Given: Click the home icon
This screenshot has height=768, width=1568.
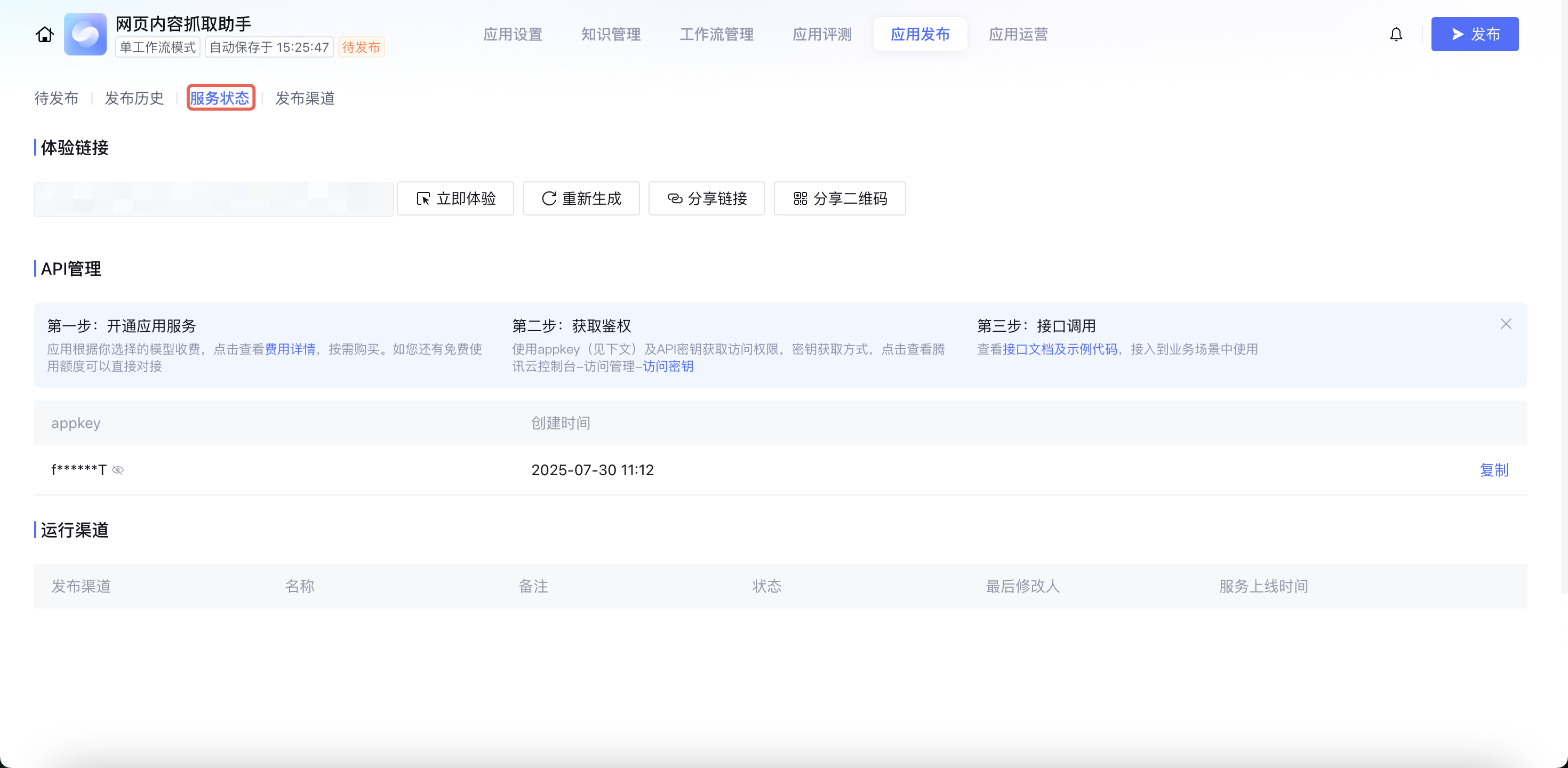Looking at the screenshot, I should pos(44,35).
